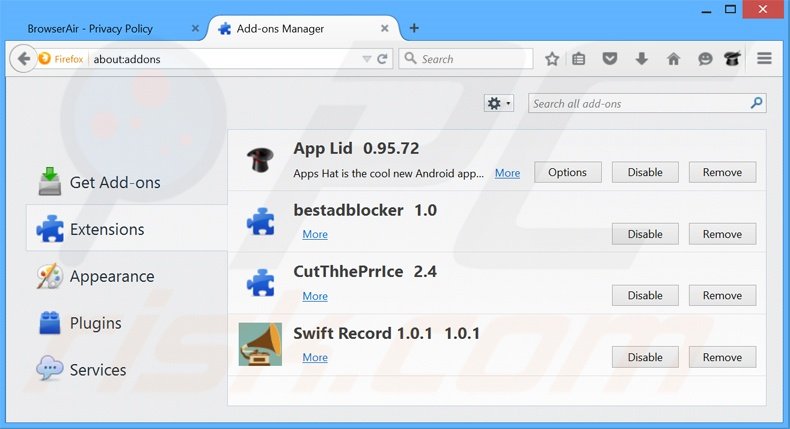The image size is (790, 429).
Task: Click the CutThhePrrIce puzzle piece icon
Action: point(260,283)
